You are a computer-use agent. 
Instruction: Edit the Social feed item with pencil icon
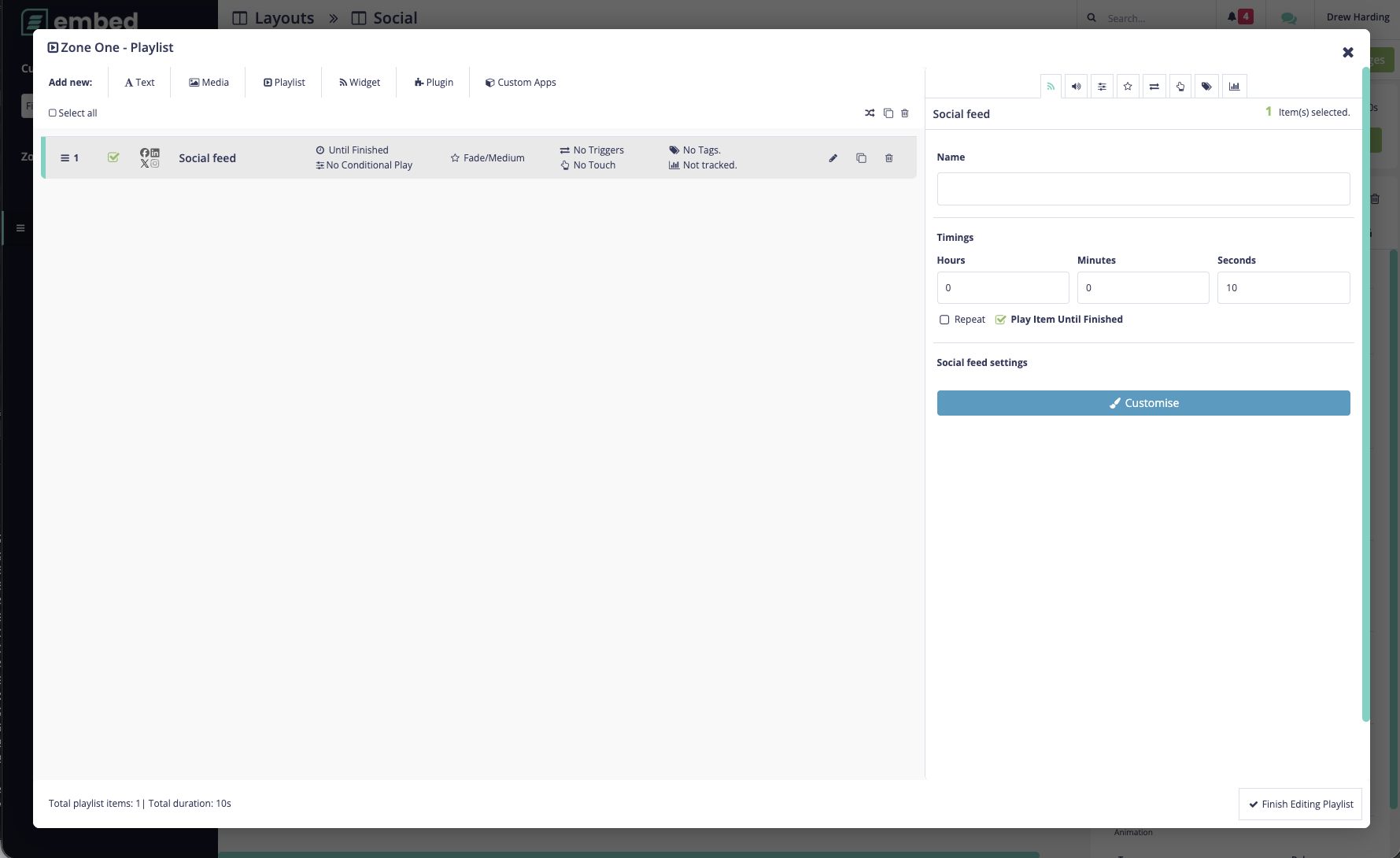[x=833, y=157]
